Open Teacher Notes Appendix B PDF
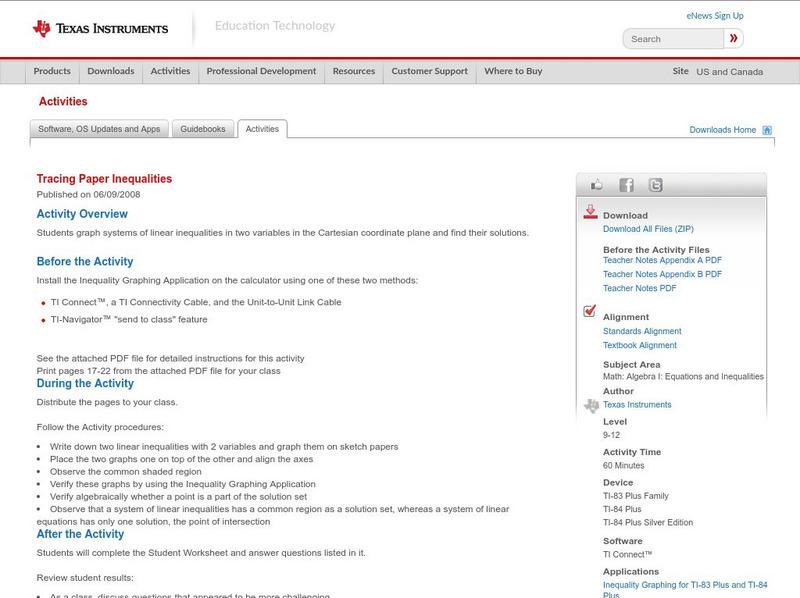Viewport: 800px width, 598px height. pyautogui.click(x=662, y=274)
